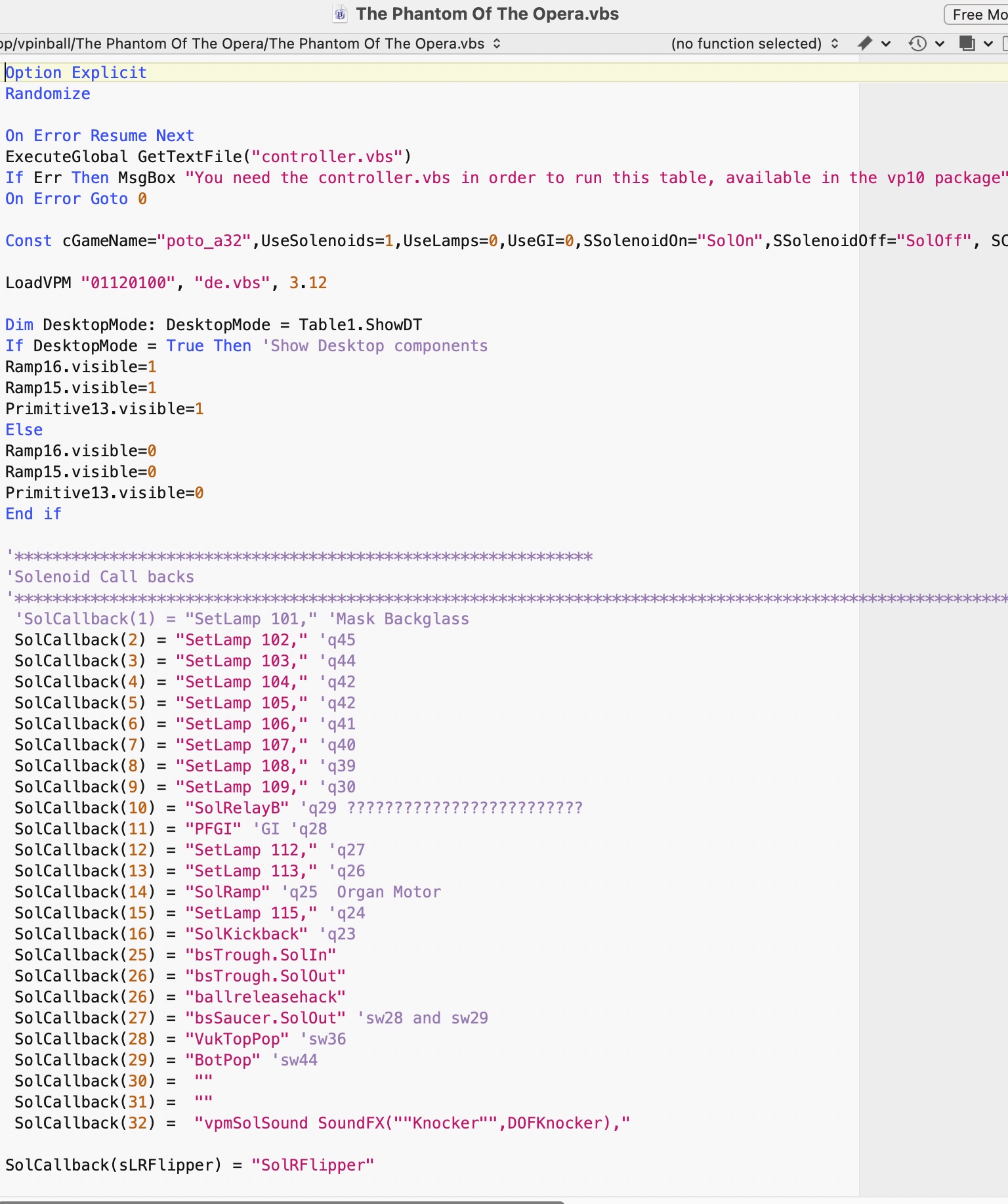
Task: Click the recent history clock icon
Action: [917, 43]
